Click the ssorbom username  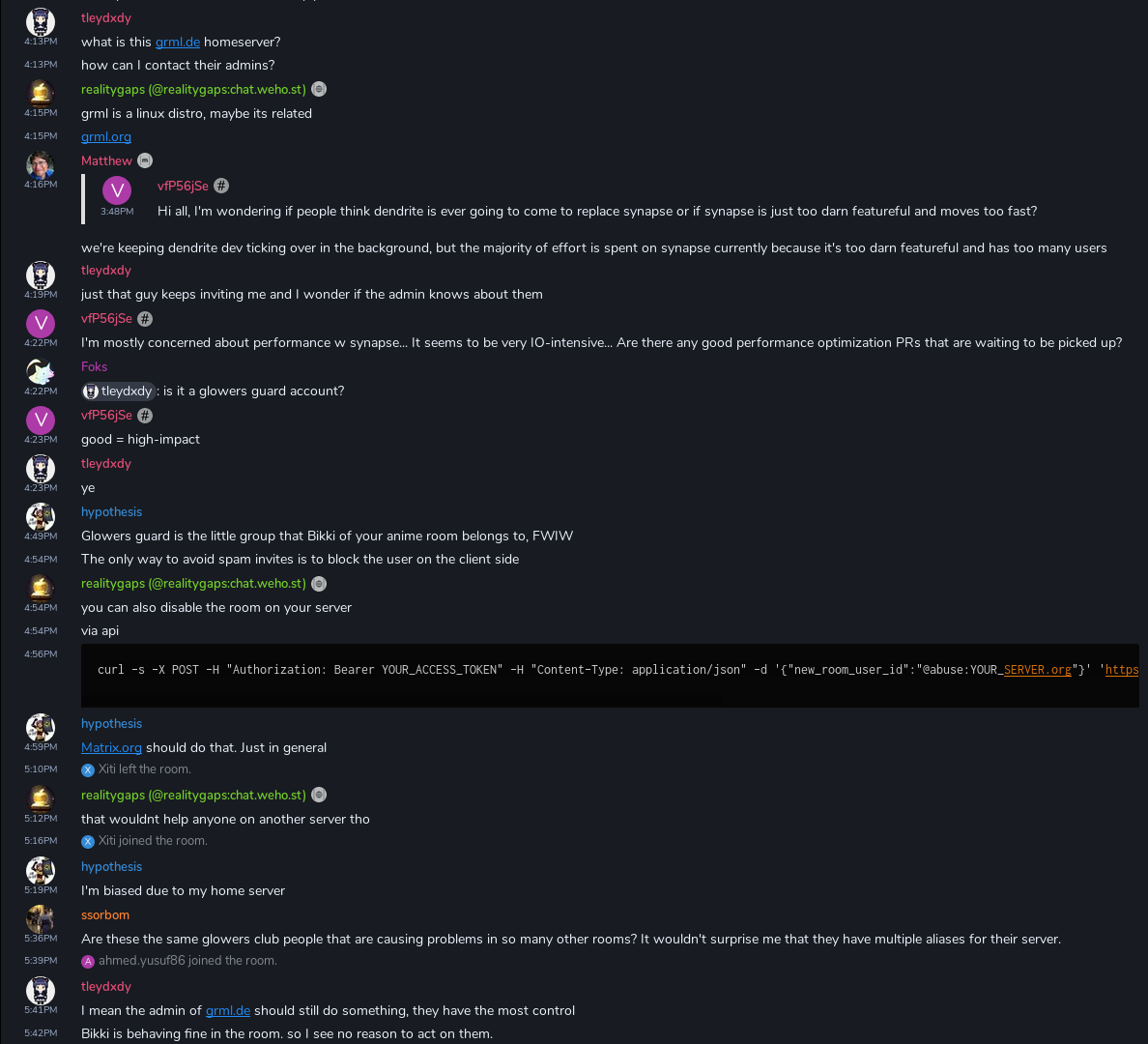[x=105, y=914]
